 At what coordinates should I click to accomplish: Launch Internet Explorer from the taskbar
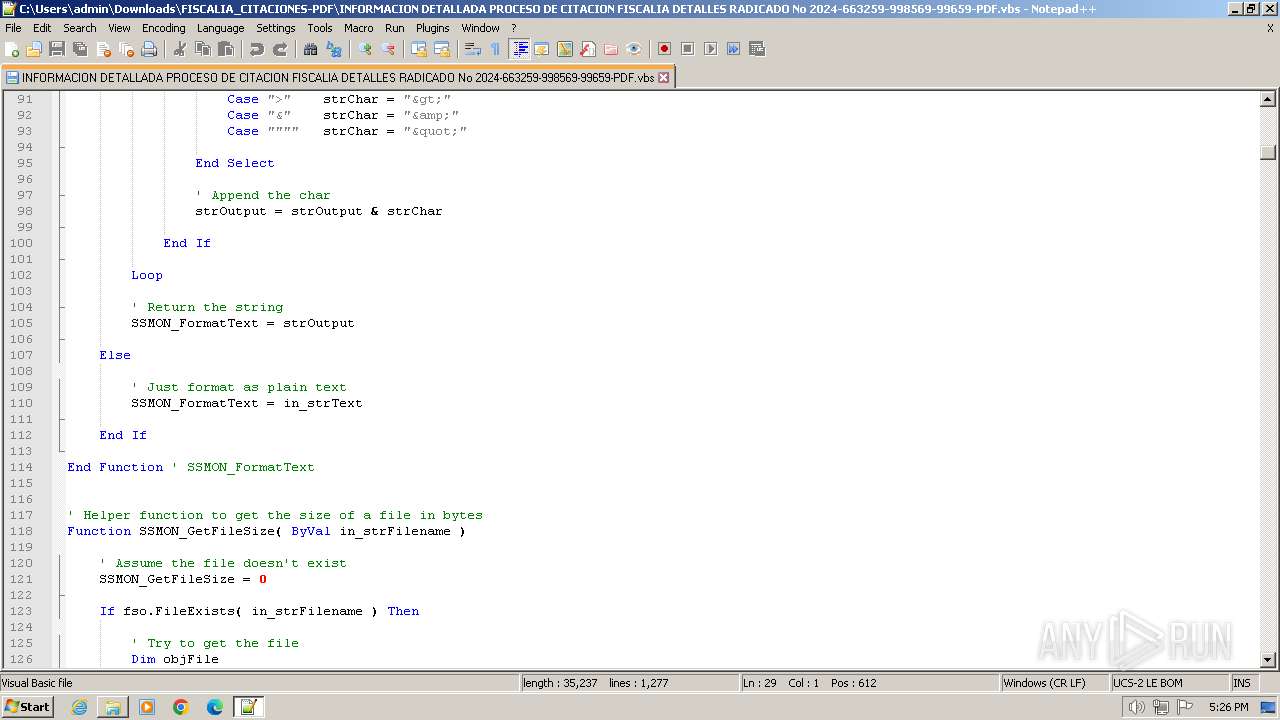pos(79,707)
